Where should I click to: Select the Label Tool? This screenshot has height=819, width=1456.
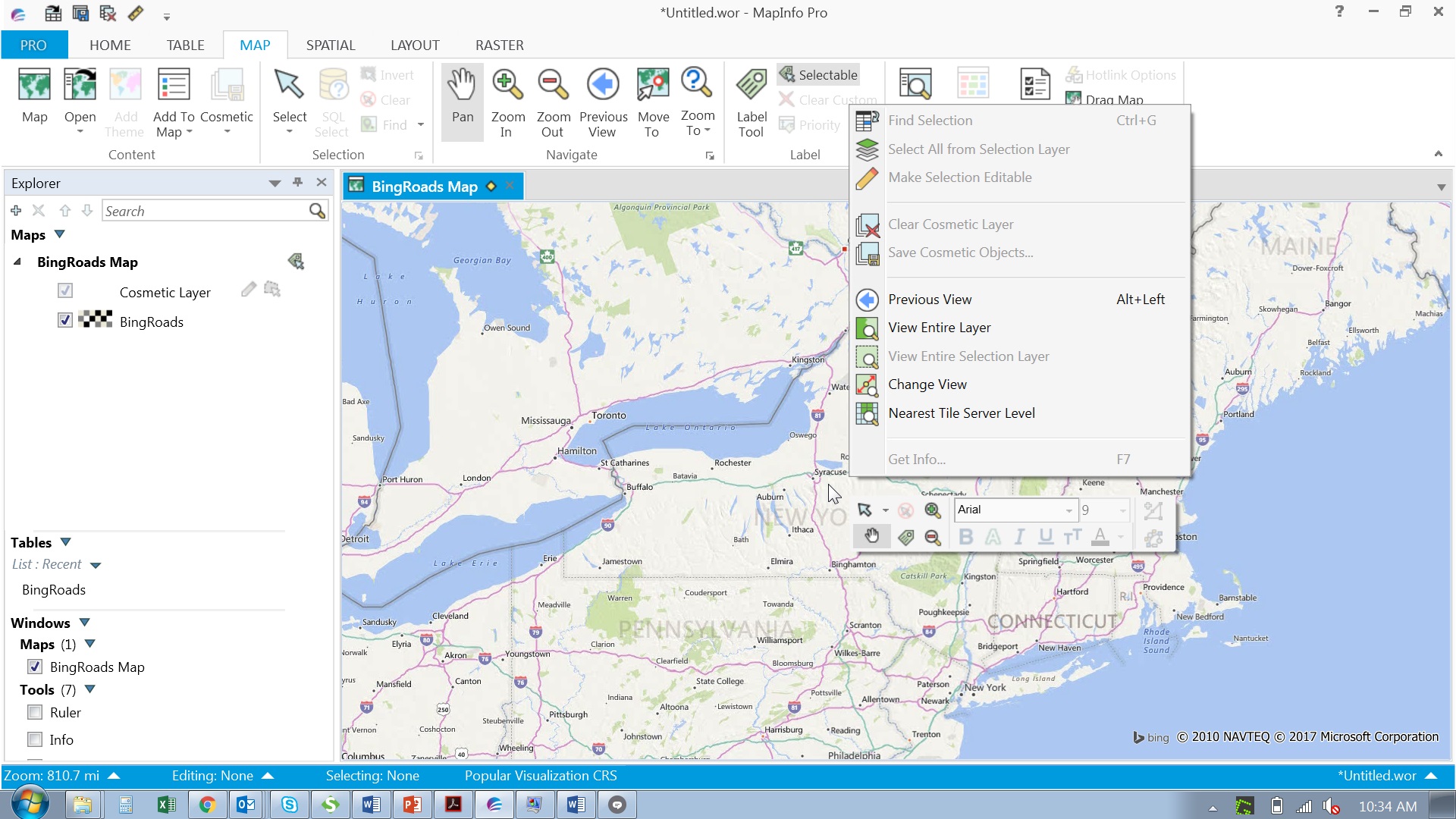(751, 101)
